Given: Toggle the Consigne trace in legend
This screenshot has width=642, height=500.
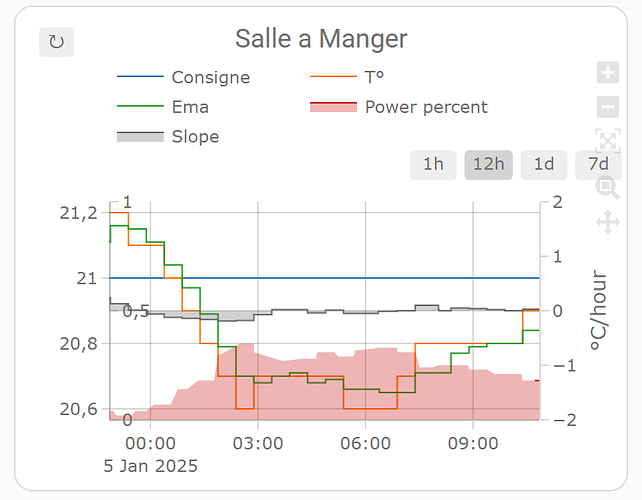Looking at the screenshot, I should pyautogui.click(x=210, y=77).
